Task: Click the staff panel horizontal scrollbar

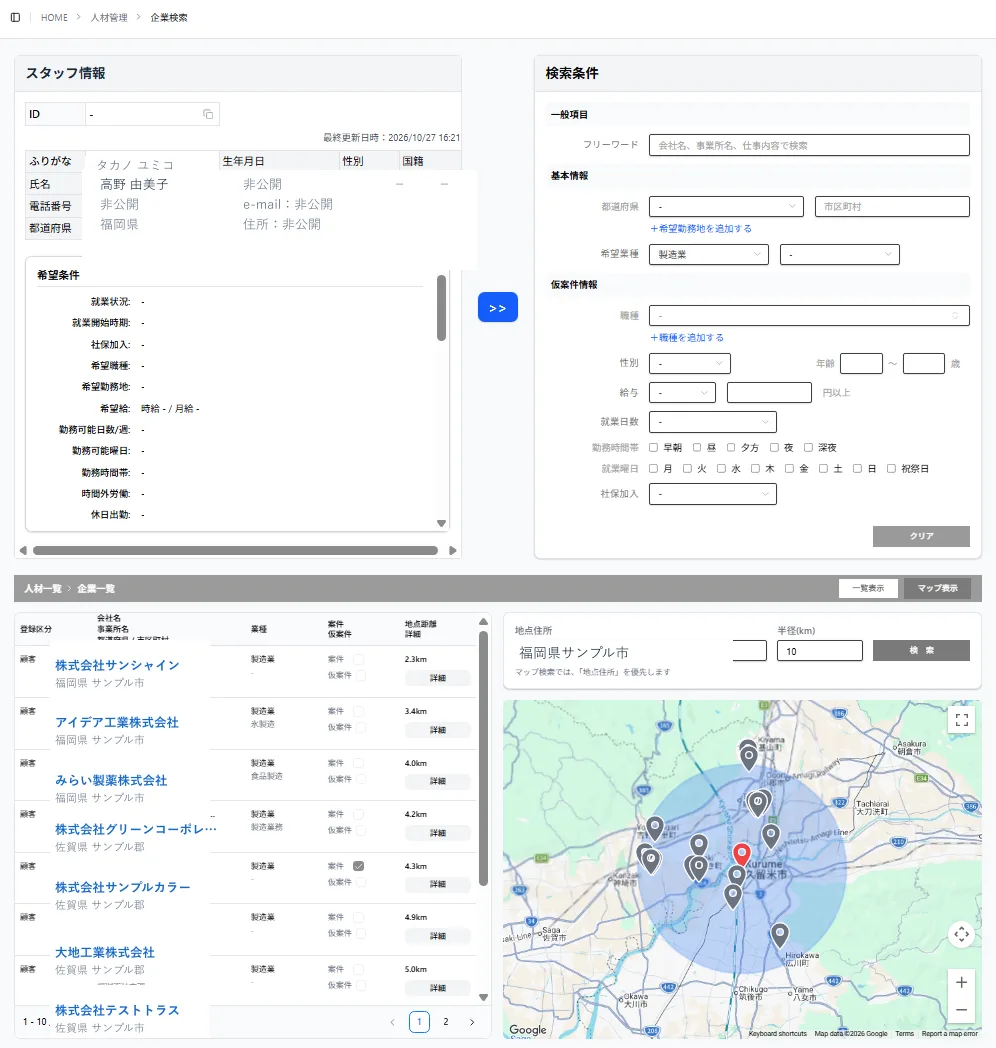Action: (235, 551)
